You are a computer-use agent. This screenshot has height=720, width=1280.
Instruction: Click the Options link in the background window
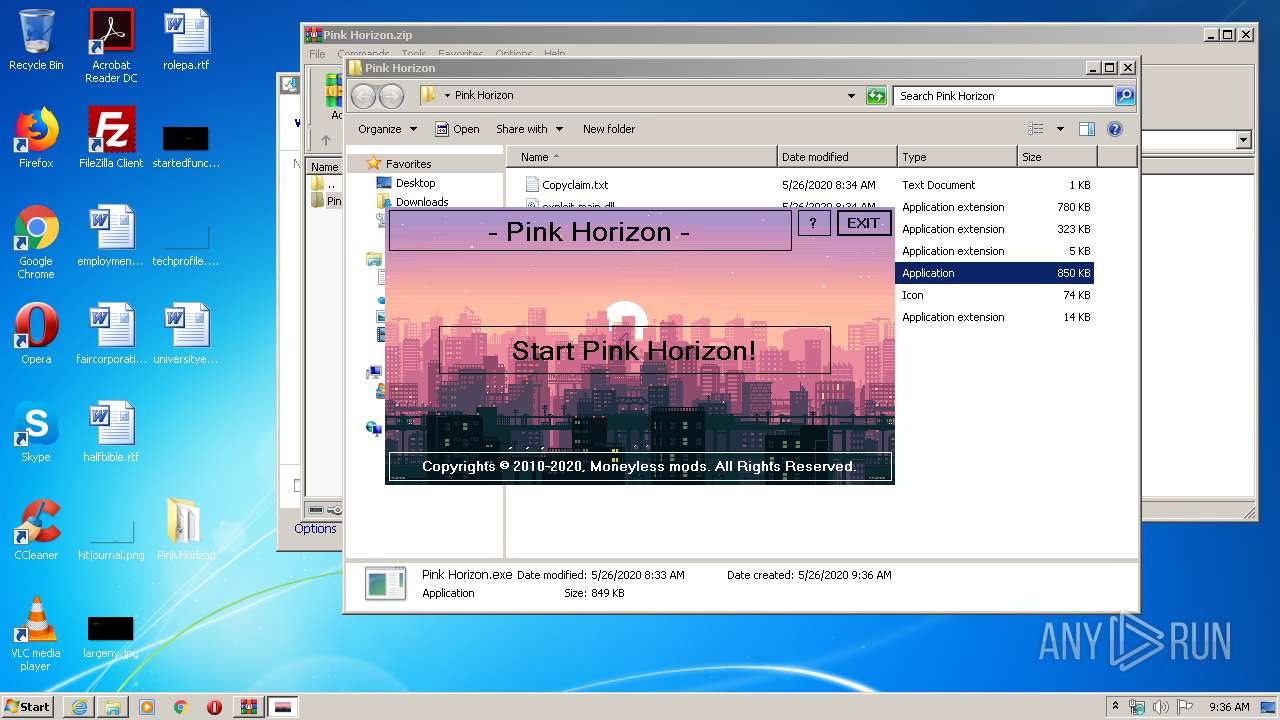(x=315, y=528)
